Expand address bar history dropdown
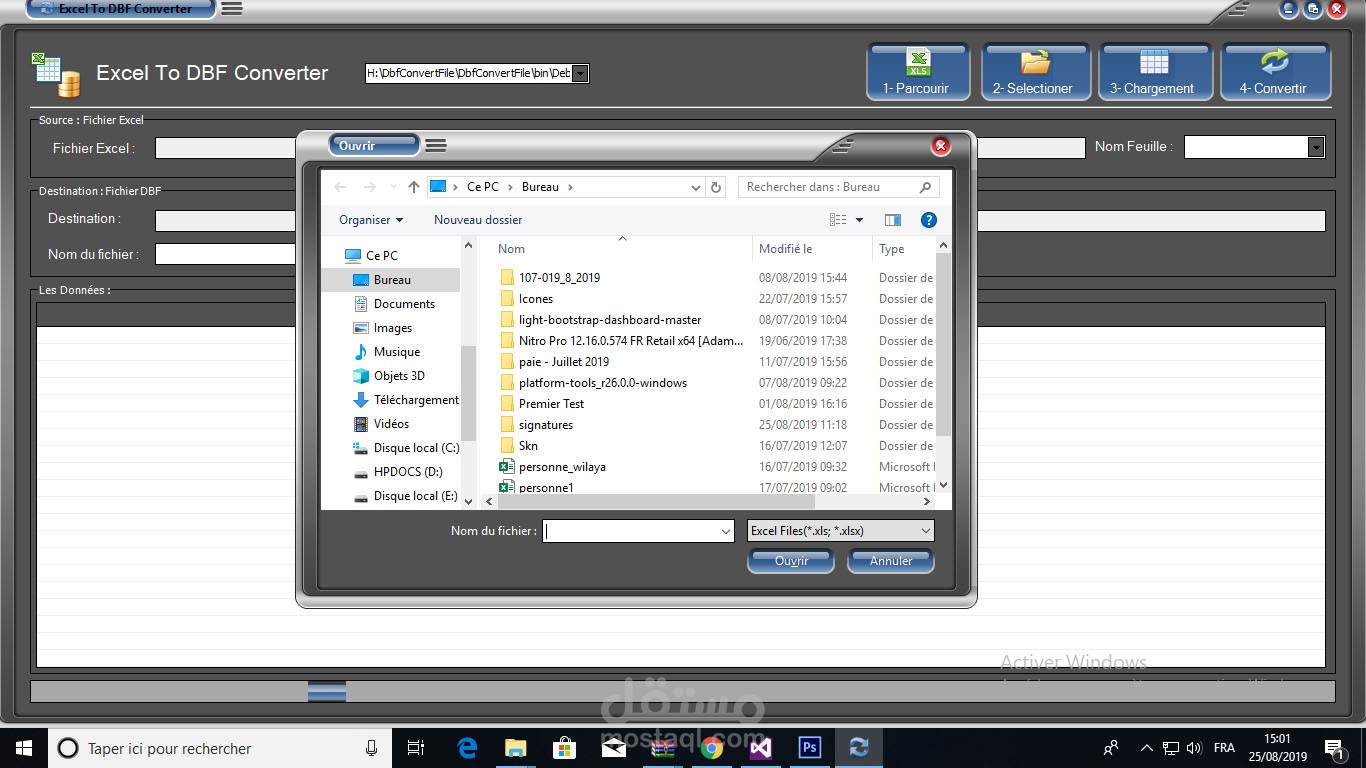This screenshot has height=768, width=1366. 696,187
